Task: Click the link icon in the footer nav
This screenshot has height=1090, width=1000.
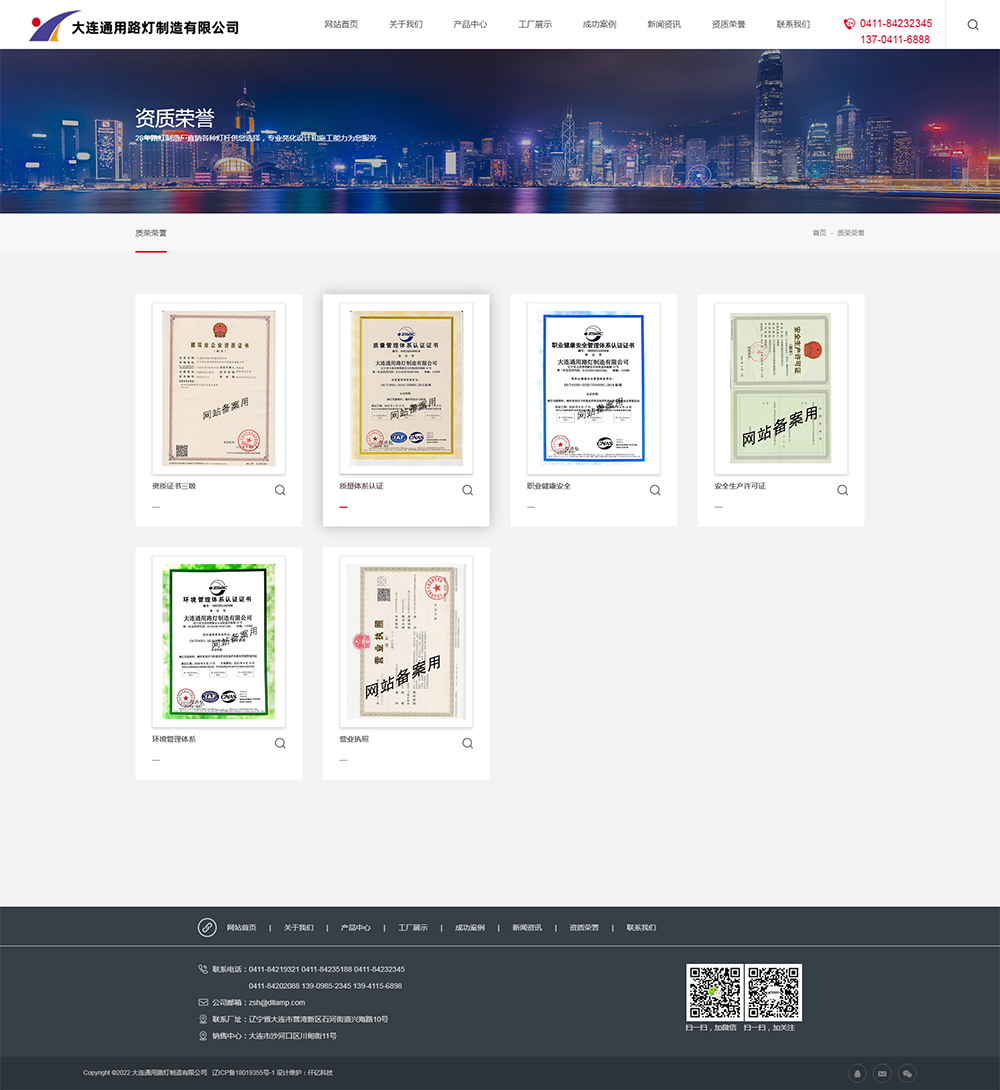Action: coord(207,927)
